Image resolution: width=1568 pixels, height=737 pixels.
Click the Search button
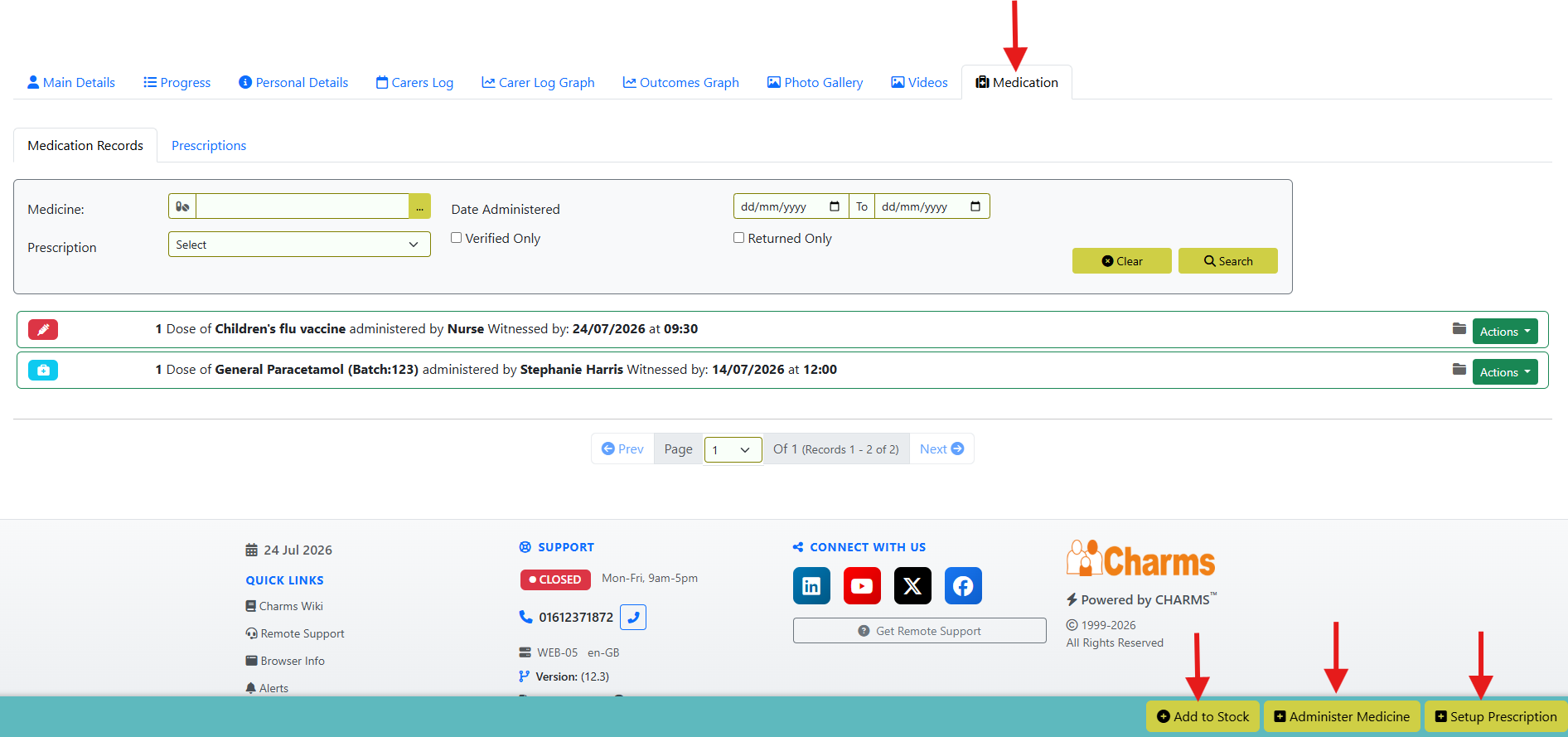pyautogui.click(x=1228, y=260)
